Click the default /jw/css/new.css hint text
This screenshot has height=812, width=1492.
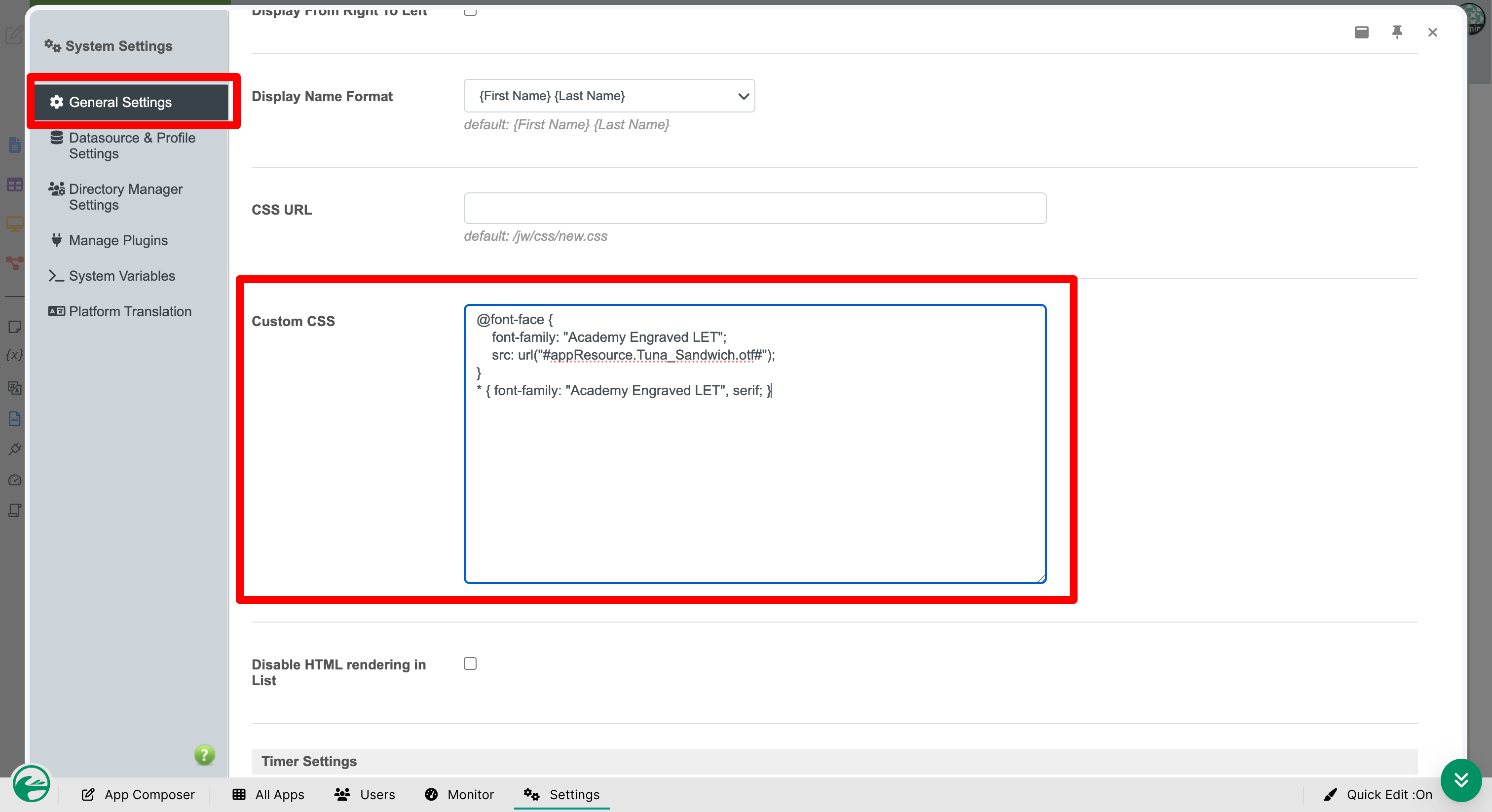pos(535,236)
